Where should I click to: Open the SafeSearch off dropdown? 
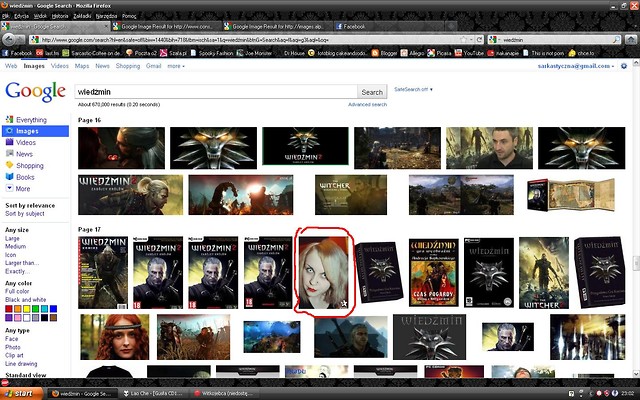click(x=413, y=89)
